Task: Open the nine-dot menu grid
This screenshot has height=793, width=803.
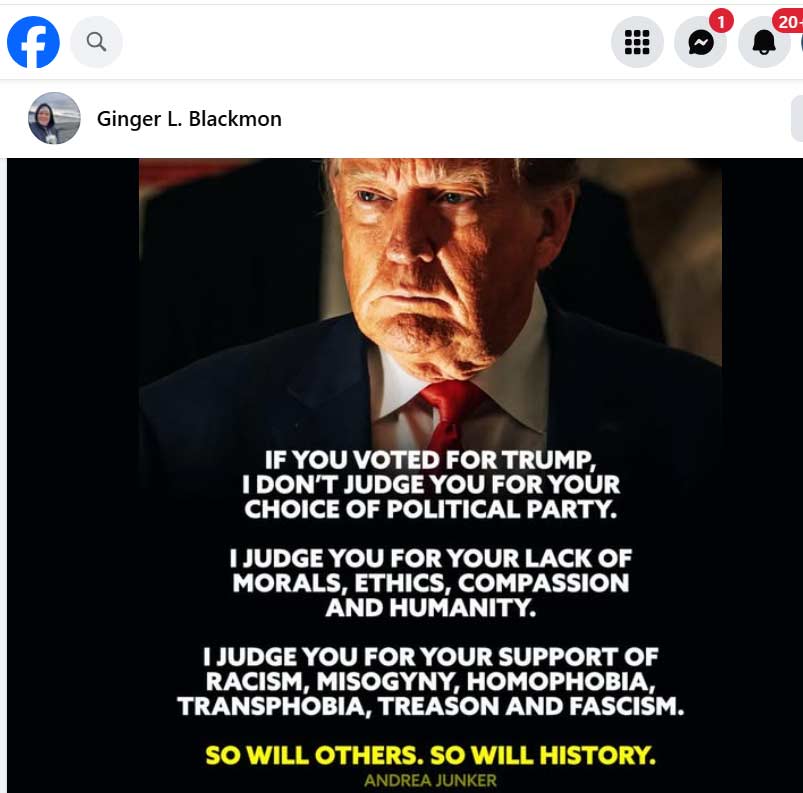Action: 637,42
